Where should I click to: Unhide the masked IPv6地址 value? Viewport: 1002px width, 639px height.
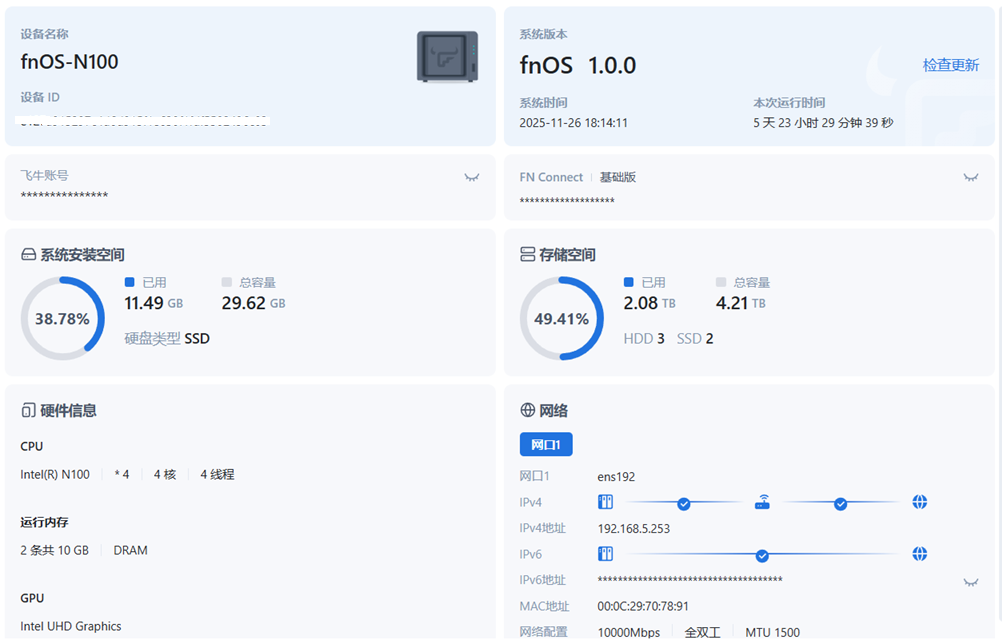(x=969, y=582)
